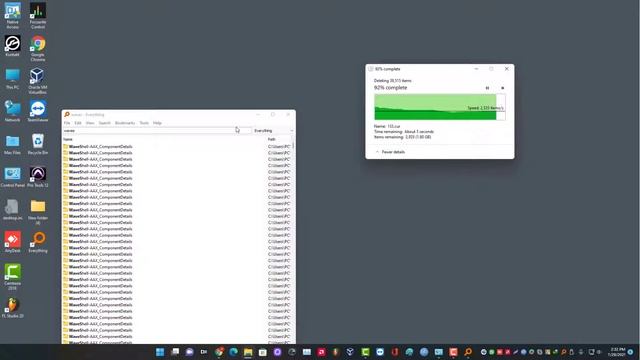Image resolution: width=640 pixels, height=360 pixels.
Task: Cancel the delete operation with X button
Action: (x=502, y=88)
